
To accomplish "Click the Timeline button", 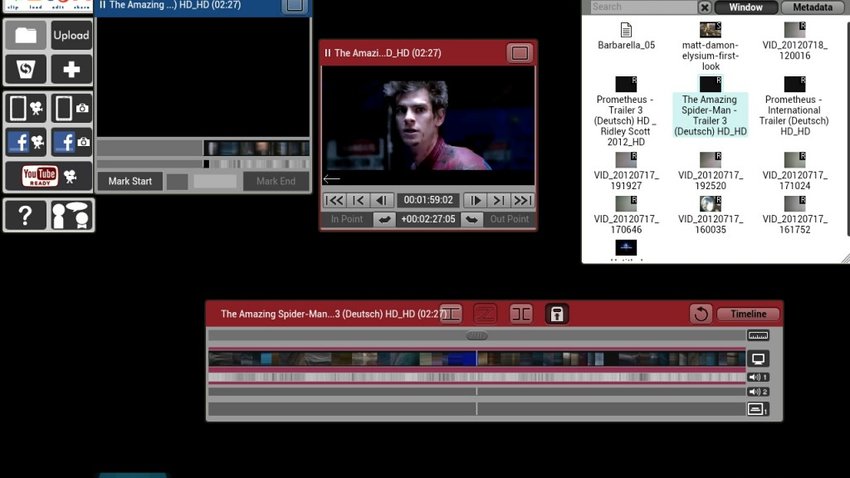I will (x=748, y=314).
